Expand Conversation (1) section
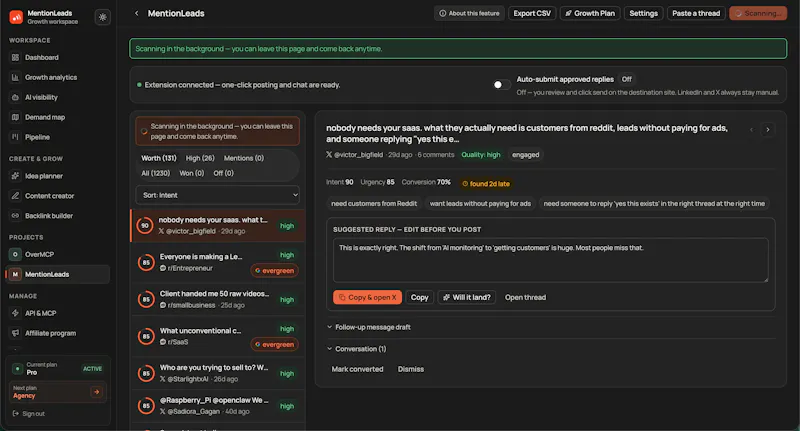The height and width of the screenshot is (431, 800). coord(357,349)
